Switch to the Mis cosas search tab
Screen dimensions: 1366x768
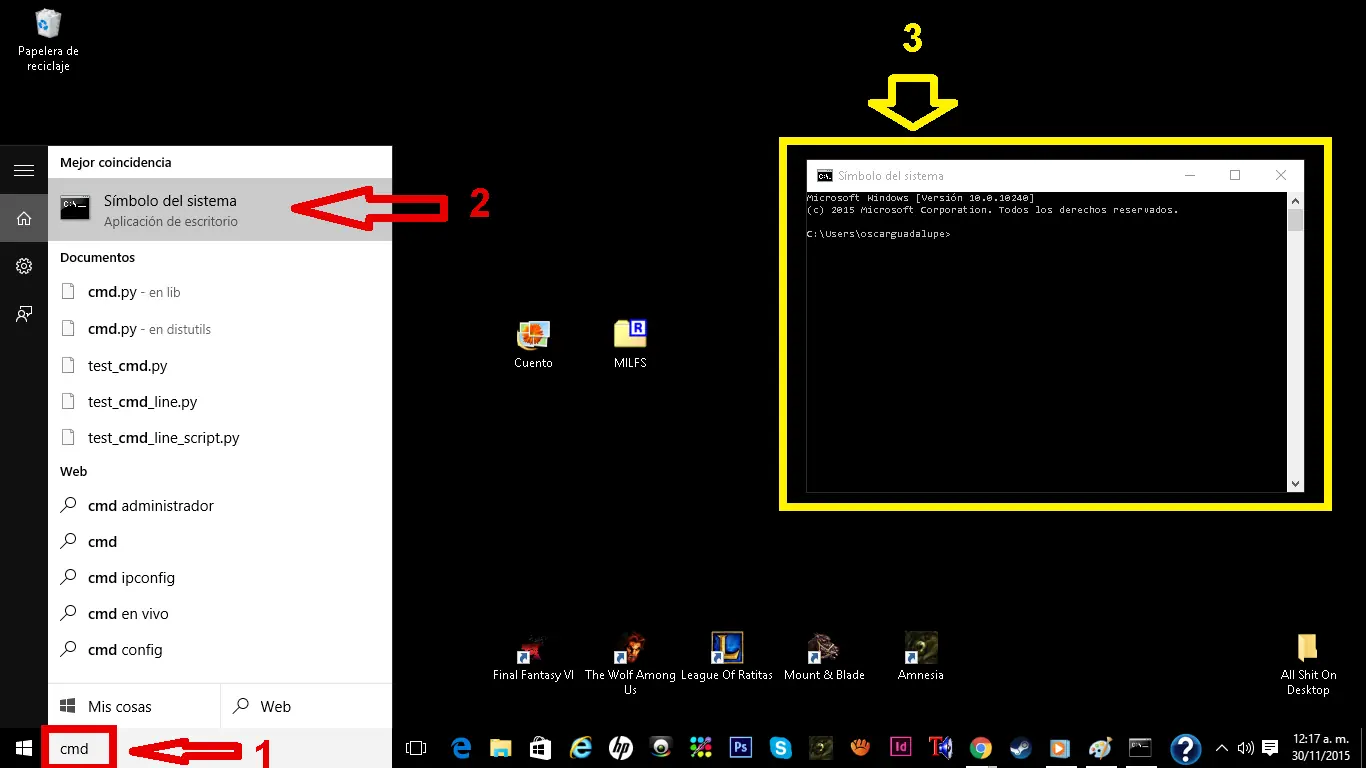pos(134,706)
